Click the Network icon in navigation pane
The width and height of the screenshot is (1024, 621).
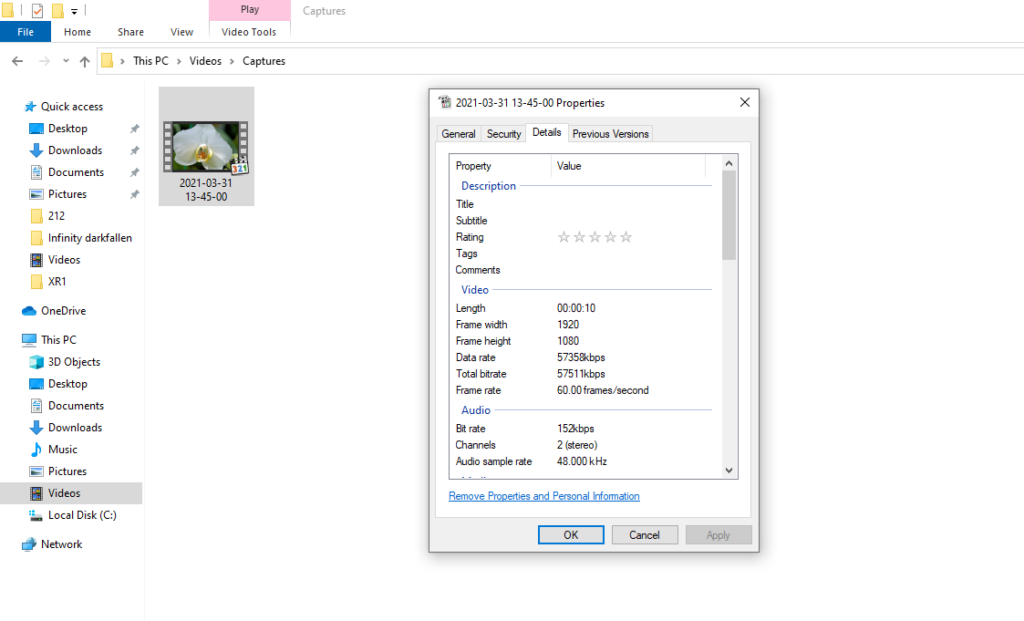click(x=29, y=544)
